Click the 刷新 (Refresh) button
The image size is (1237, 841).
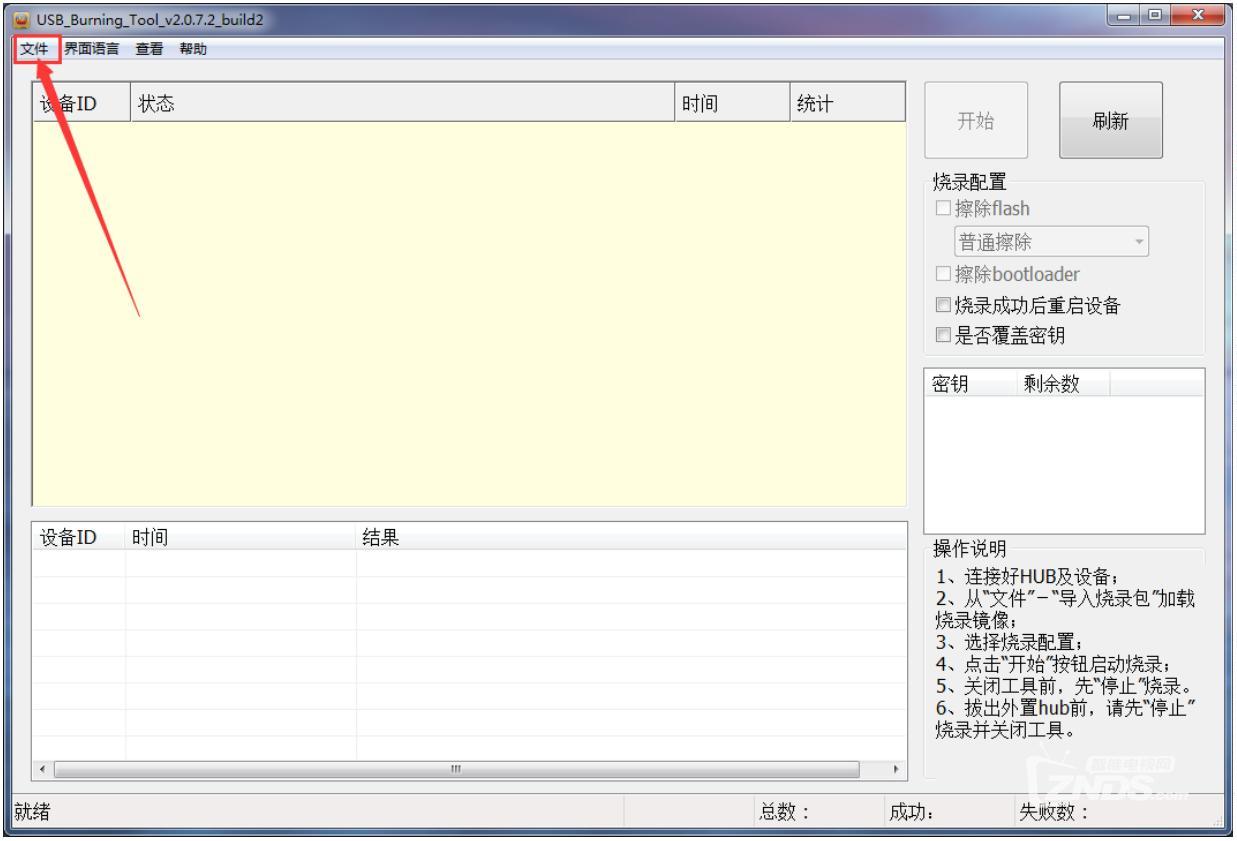tap(1110, 120)
